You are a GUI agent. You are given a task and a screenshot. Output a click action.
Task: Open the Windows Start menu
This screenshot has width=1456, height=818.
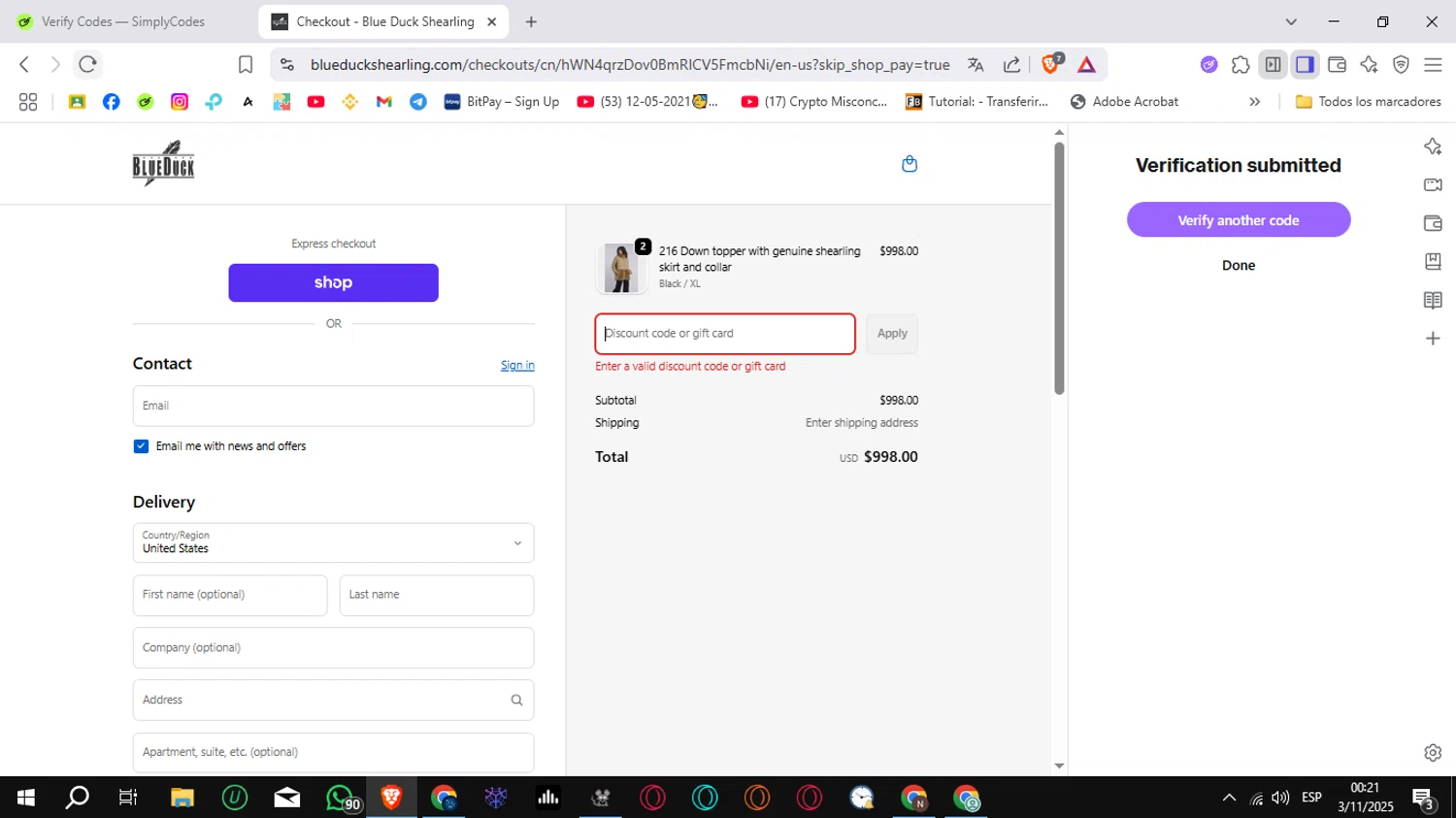pos(26,798)
